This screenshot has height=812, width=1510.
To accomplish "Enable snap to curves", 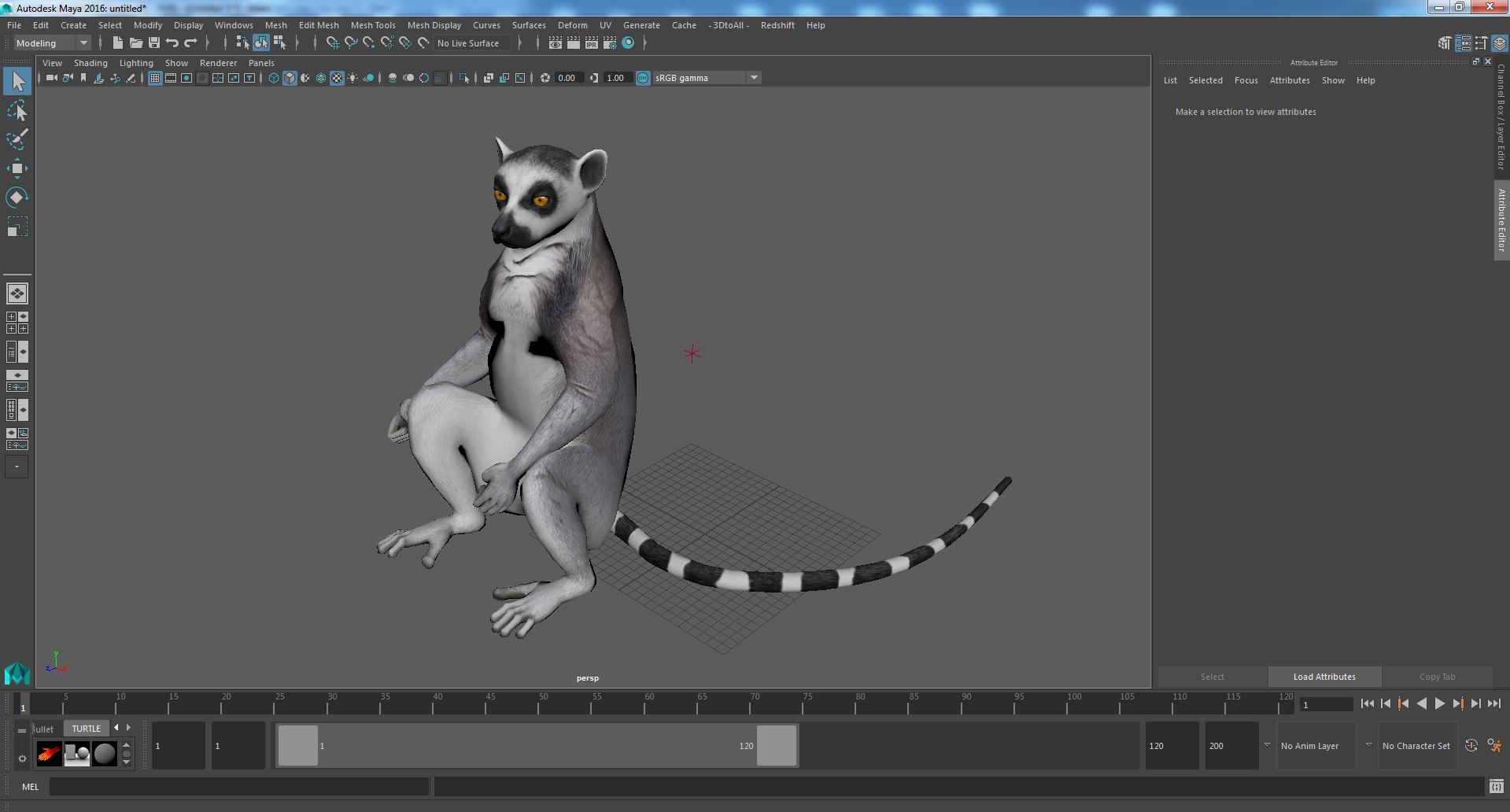I will point(351,43).
